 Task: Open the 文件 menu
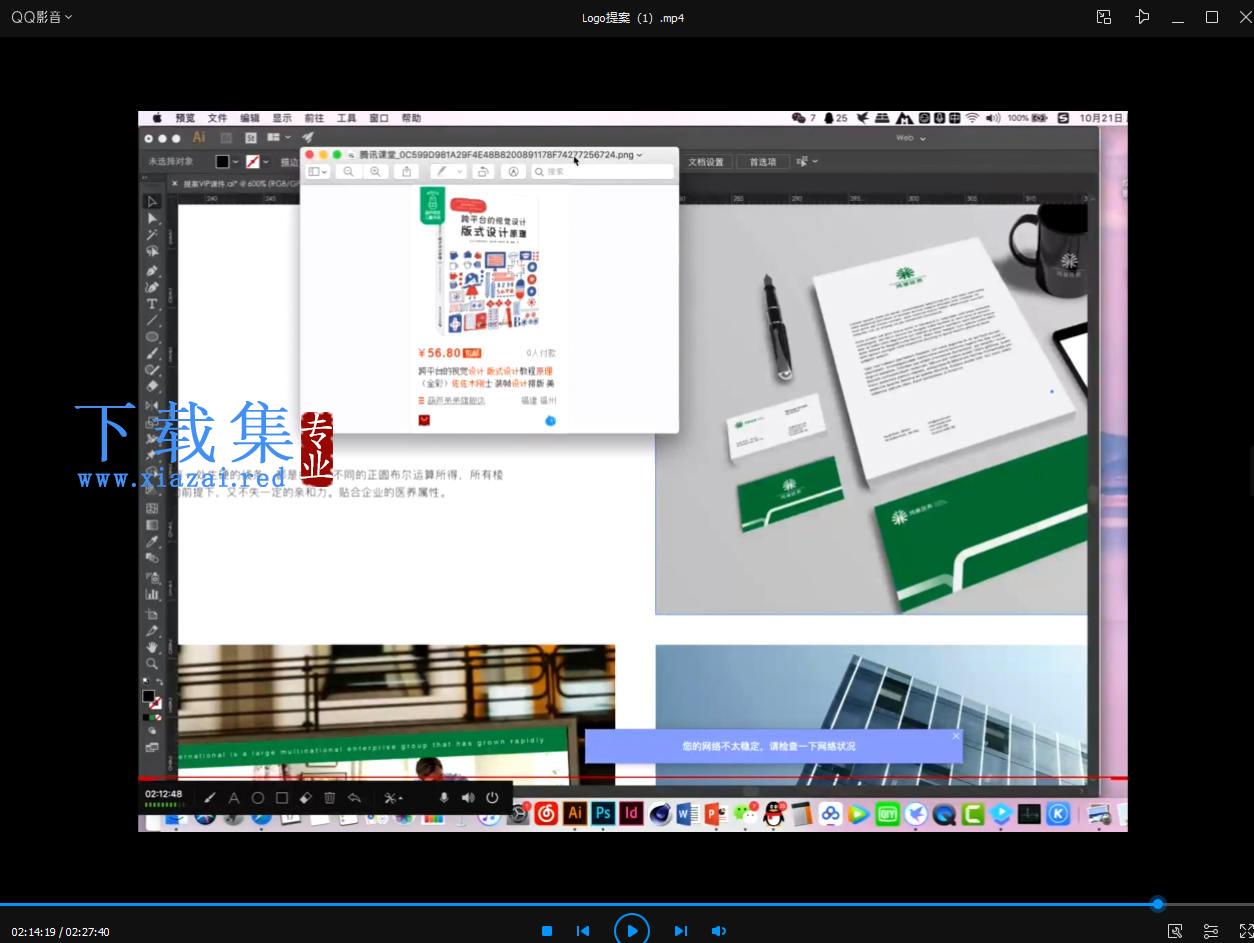[217, 118]
